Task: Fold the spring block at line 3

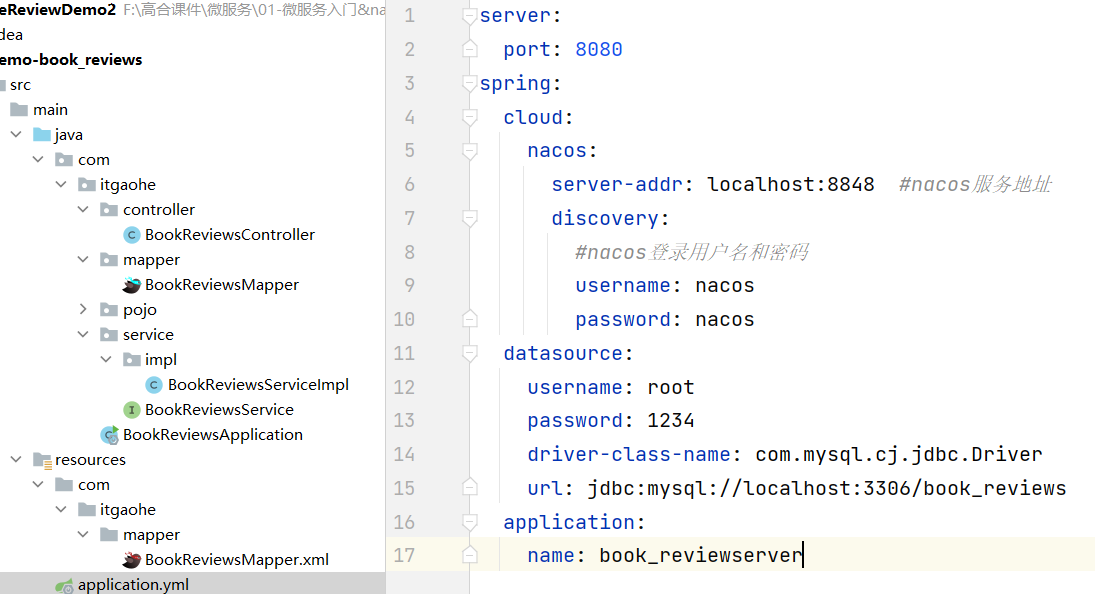Action: (x=470, y=83)
